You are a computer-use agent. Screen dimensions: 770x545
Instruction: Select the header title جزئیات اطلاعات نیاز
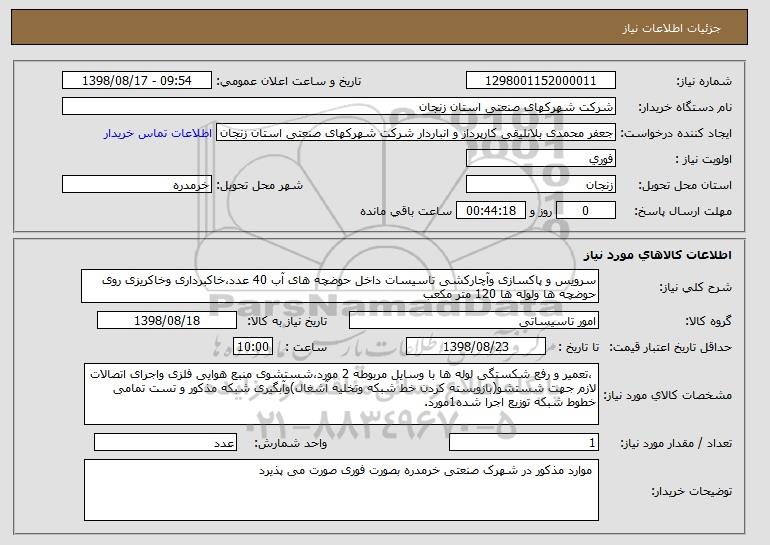coord(671,28)
